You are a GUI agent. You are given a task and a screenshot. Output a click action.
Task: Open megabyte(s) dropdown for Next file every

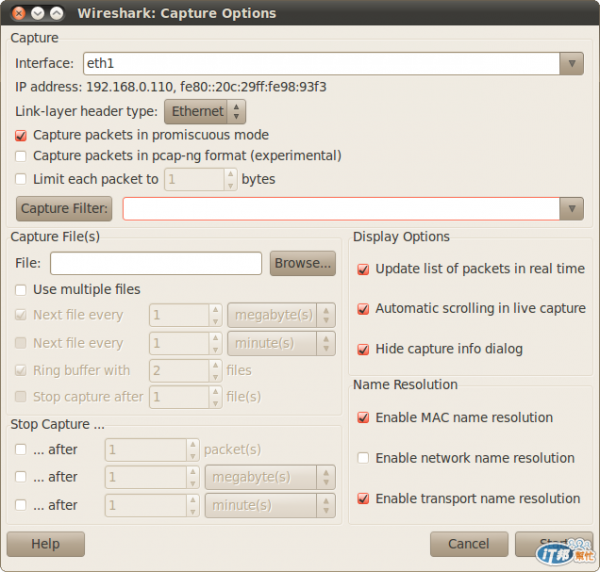click(281, 315)
